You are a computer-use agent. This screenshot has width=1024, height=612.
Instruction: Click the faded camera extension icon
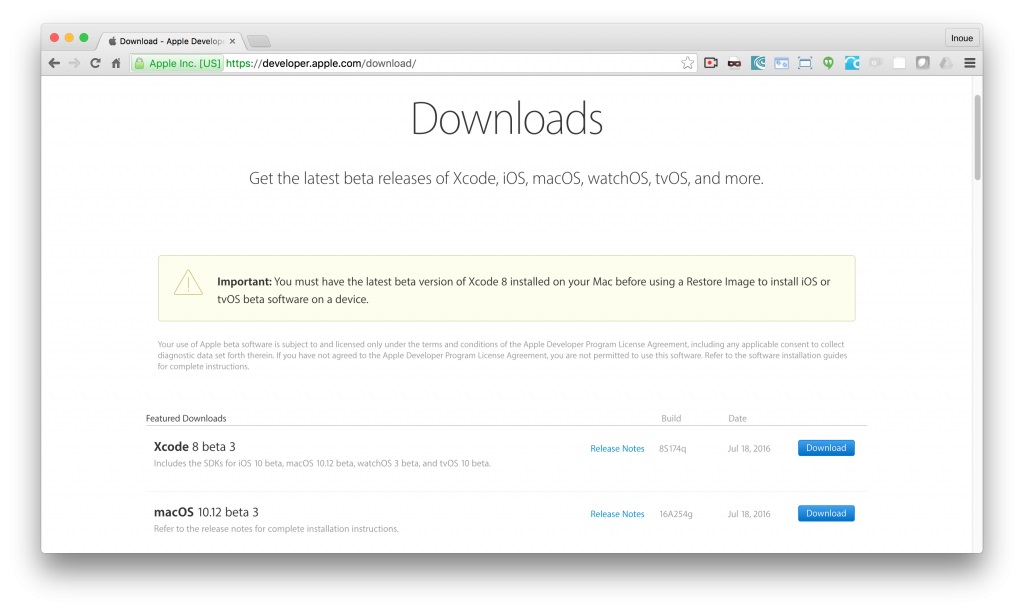[875, 63]
